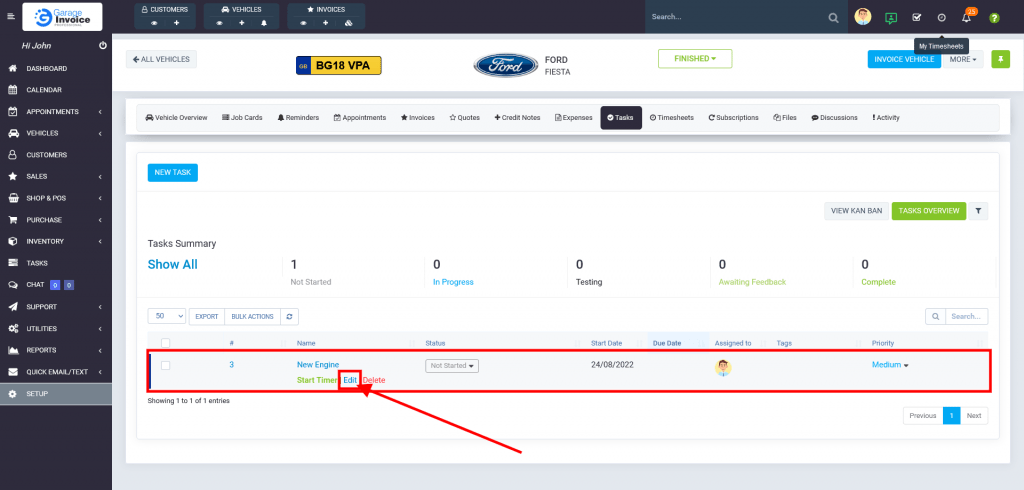
Task: Open the MORE dropdown button
Action: 963,59
